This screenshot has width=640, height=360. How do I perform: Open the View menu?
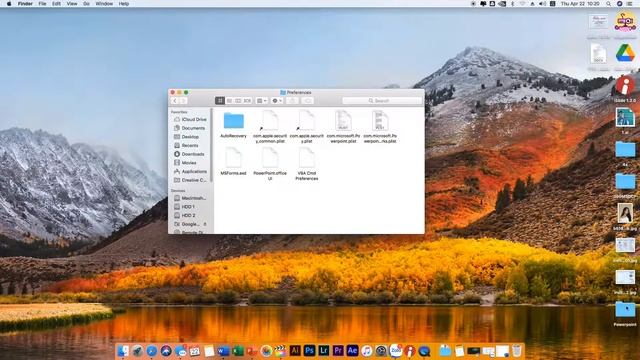(72, 4)
